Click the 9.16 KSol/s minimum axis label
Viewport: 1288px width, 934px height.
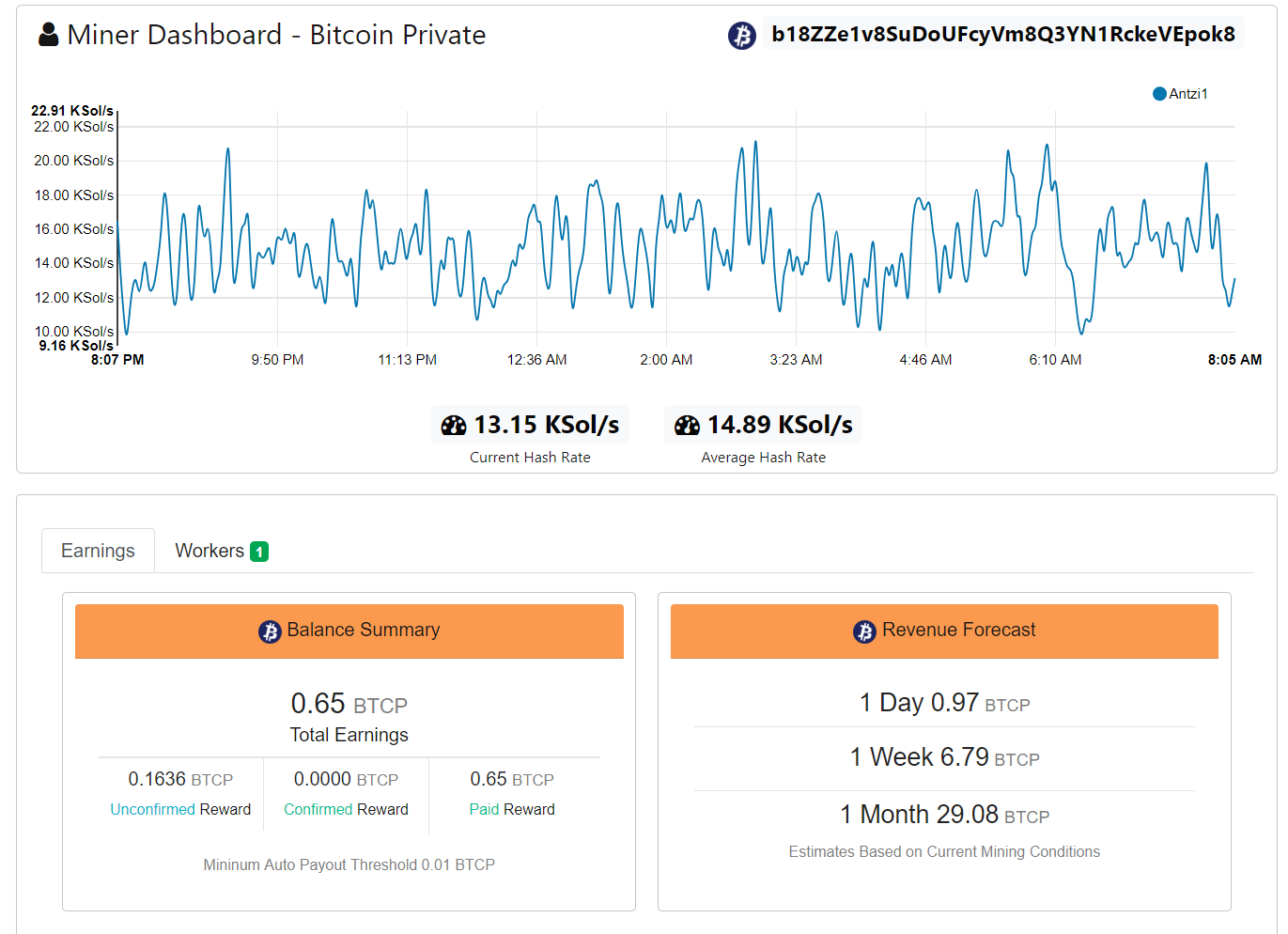click(x=76, y=346)
